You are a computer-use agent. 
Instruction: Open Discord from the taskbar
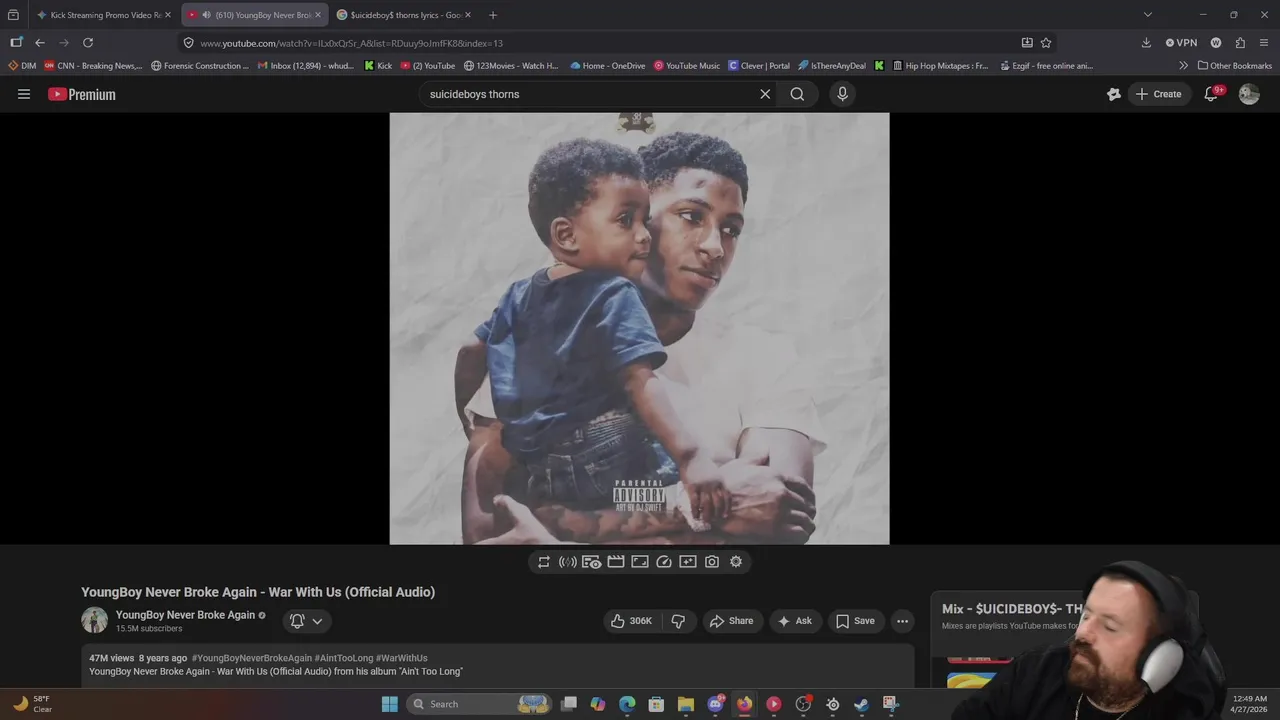tap(715, 704)
